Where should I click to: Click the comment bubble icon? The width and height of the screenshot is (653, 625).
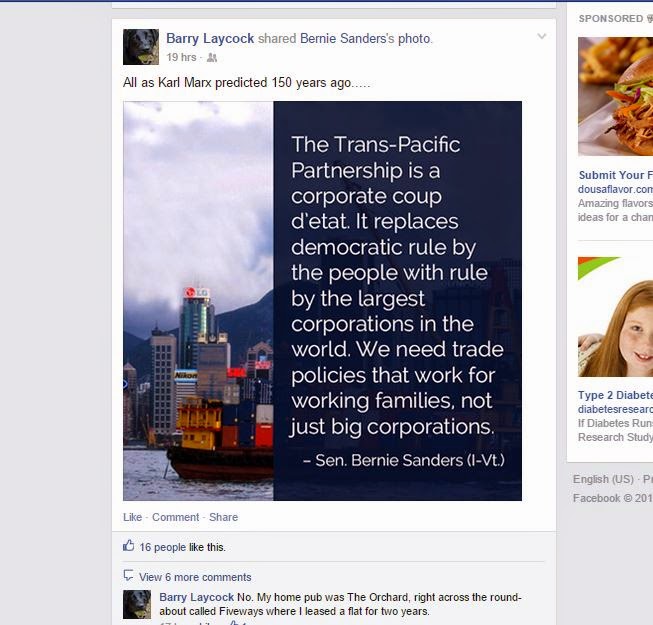pos(128,575)
